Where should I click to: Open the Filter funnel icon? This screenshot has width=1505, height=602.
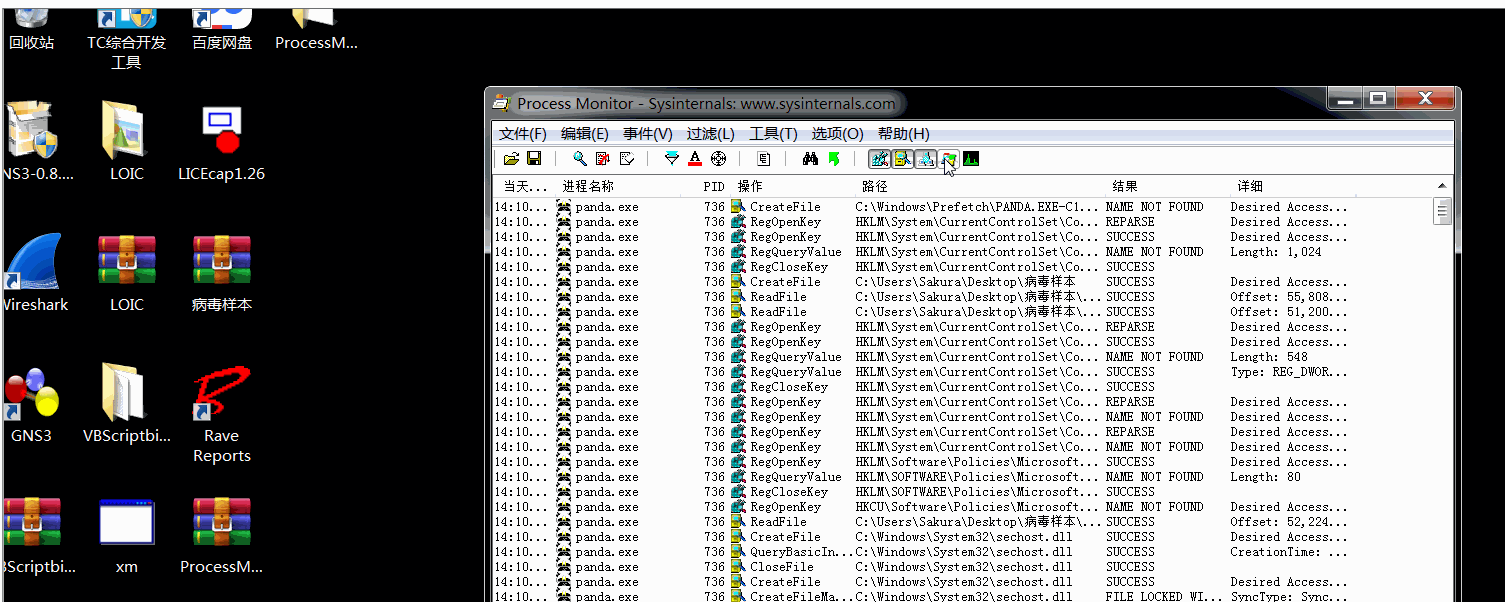pyautogui.click(x=672, y=159)
